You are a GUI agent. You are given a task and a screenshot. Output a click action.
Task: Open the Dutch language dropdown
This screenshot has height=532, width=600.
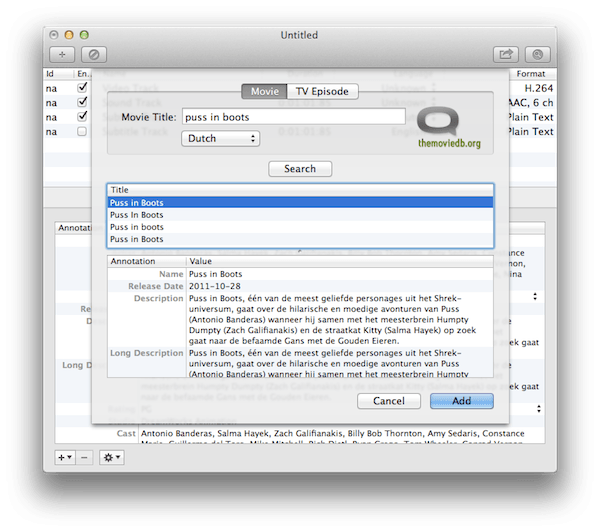pos(221,139)
